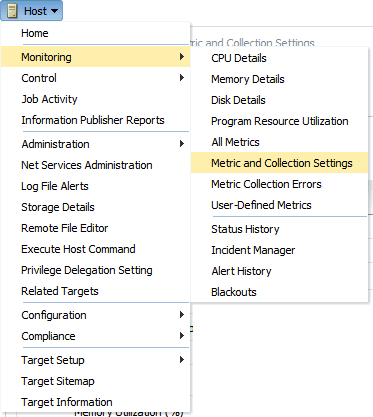Expand the Administration submenu arrow
The width and height of the screenshot is (373, 417).
tap(182, 144)
